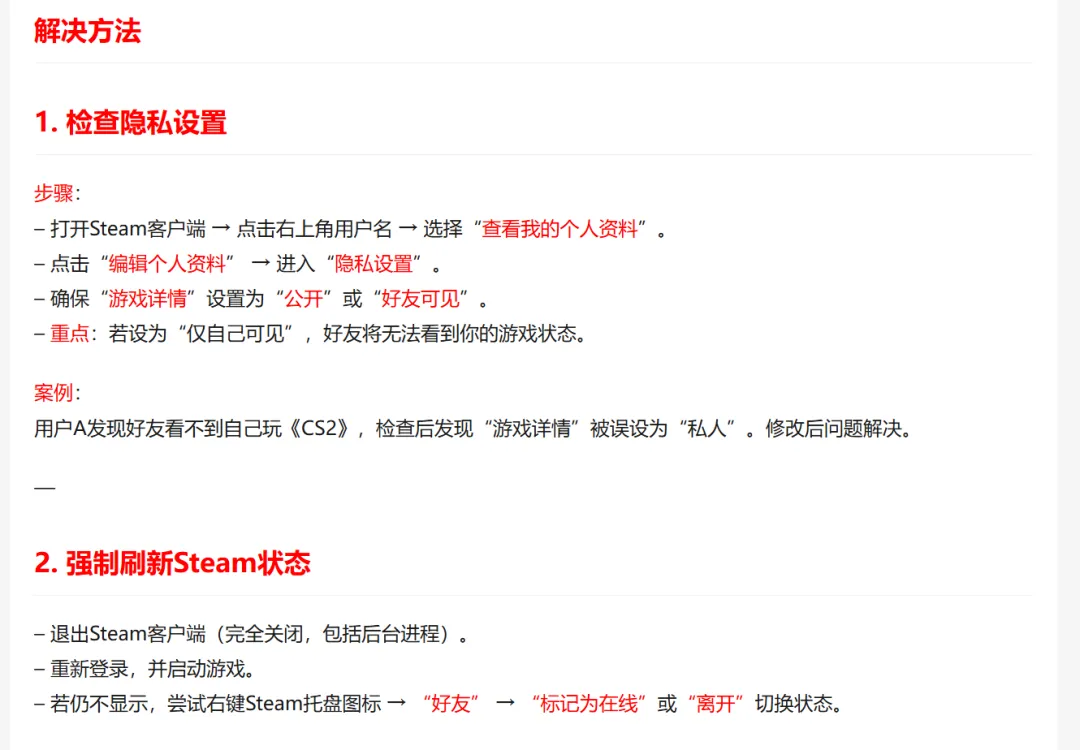The height and width of the screenshot is (750, 1080).
Task: Click the 2. 强制刷新Steam状态 heading
Action: point(172,563)
